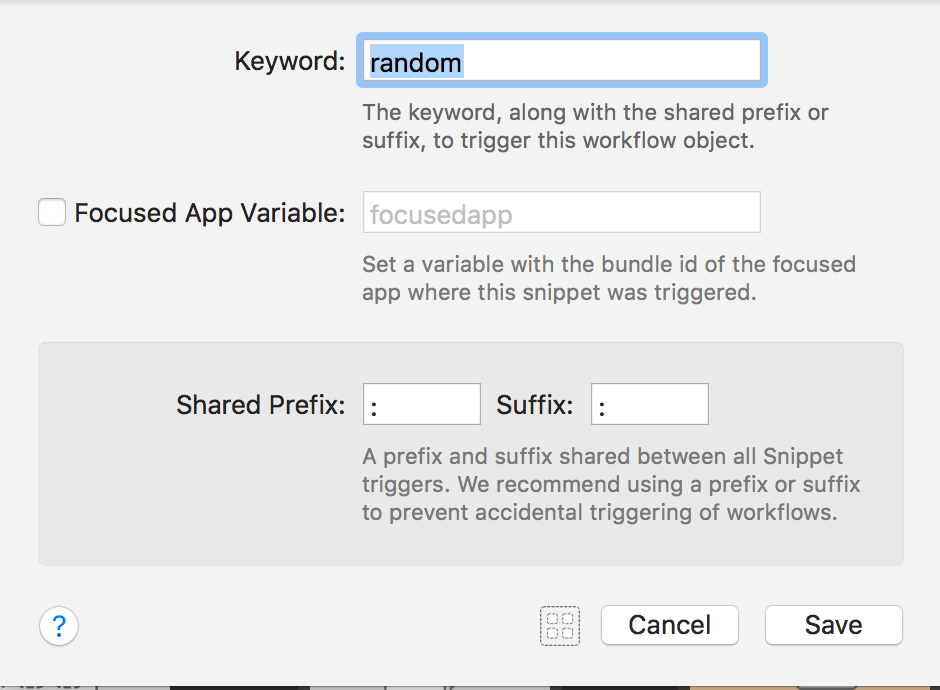This screenshot has height=690, width=940.
Task: Click the keyword description below Keyword field
Action: point(594,126)
